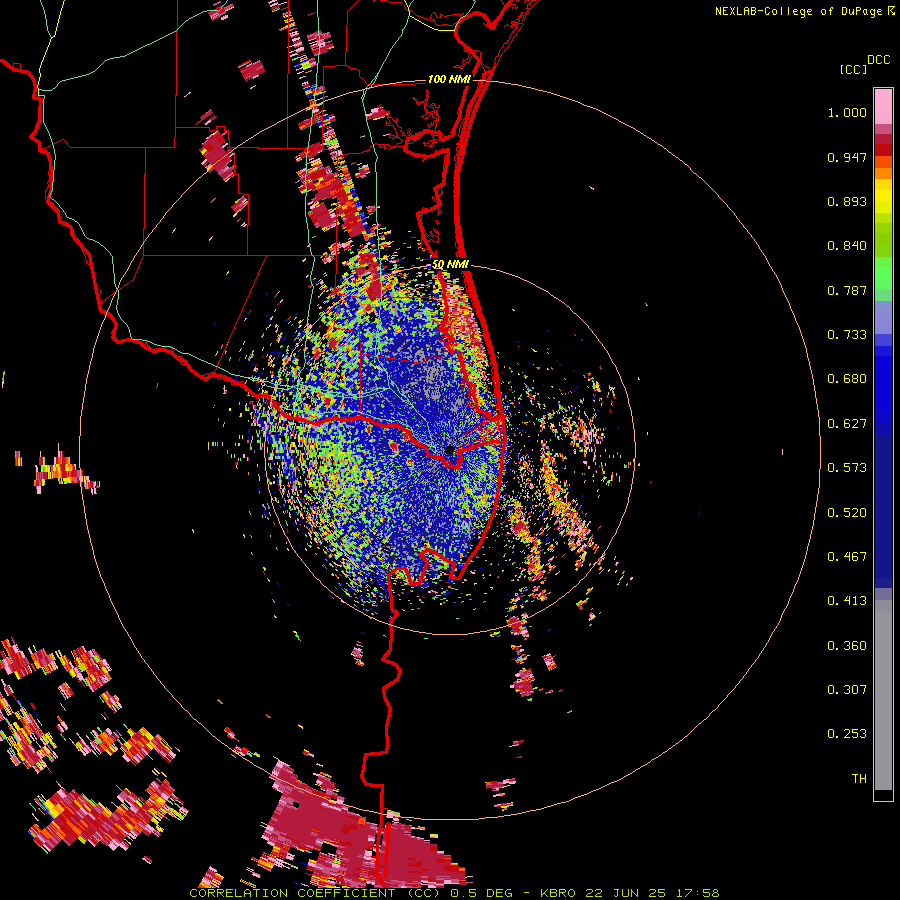This screenshot has width=900, height=900.
Task: Click the 0.573 legend value
Action: [x=847, y=468]
